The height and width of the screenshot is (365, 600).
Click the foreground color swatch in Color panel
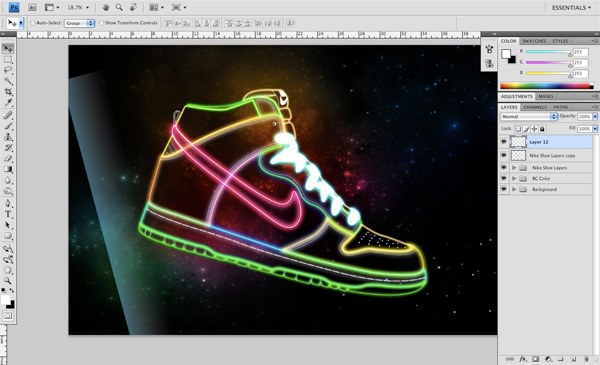[x=506, y=54]
